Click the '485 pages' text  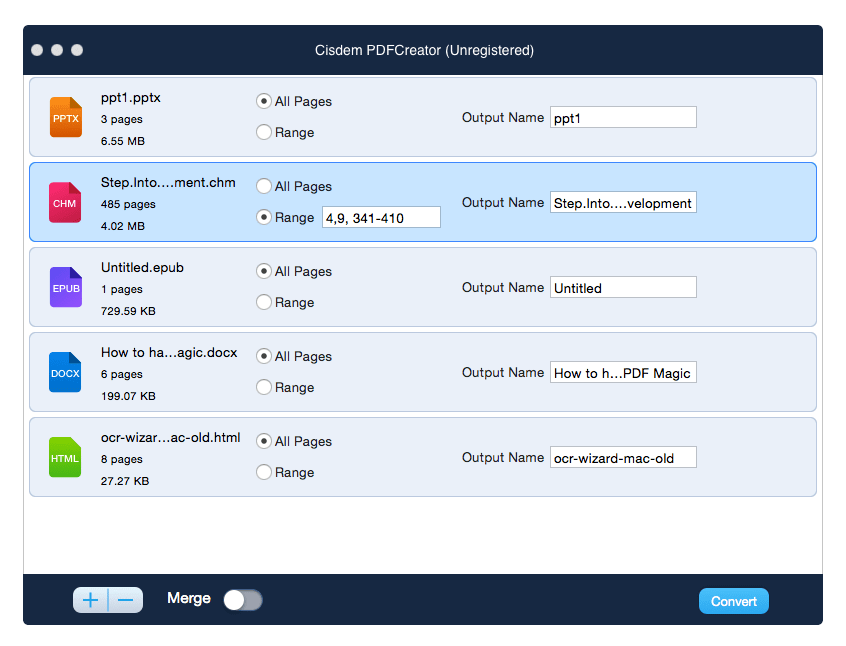(128, 205)
